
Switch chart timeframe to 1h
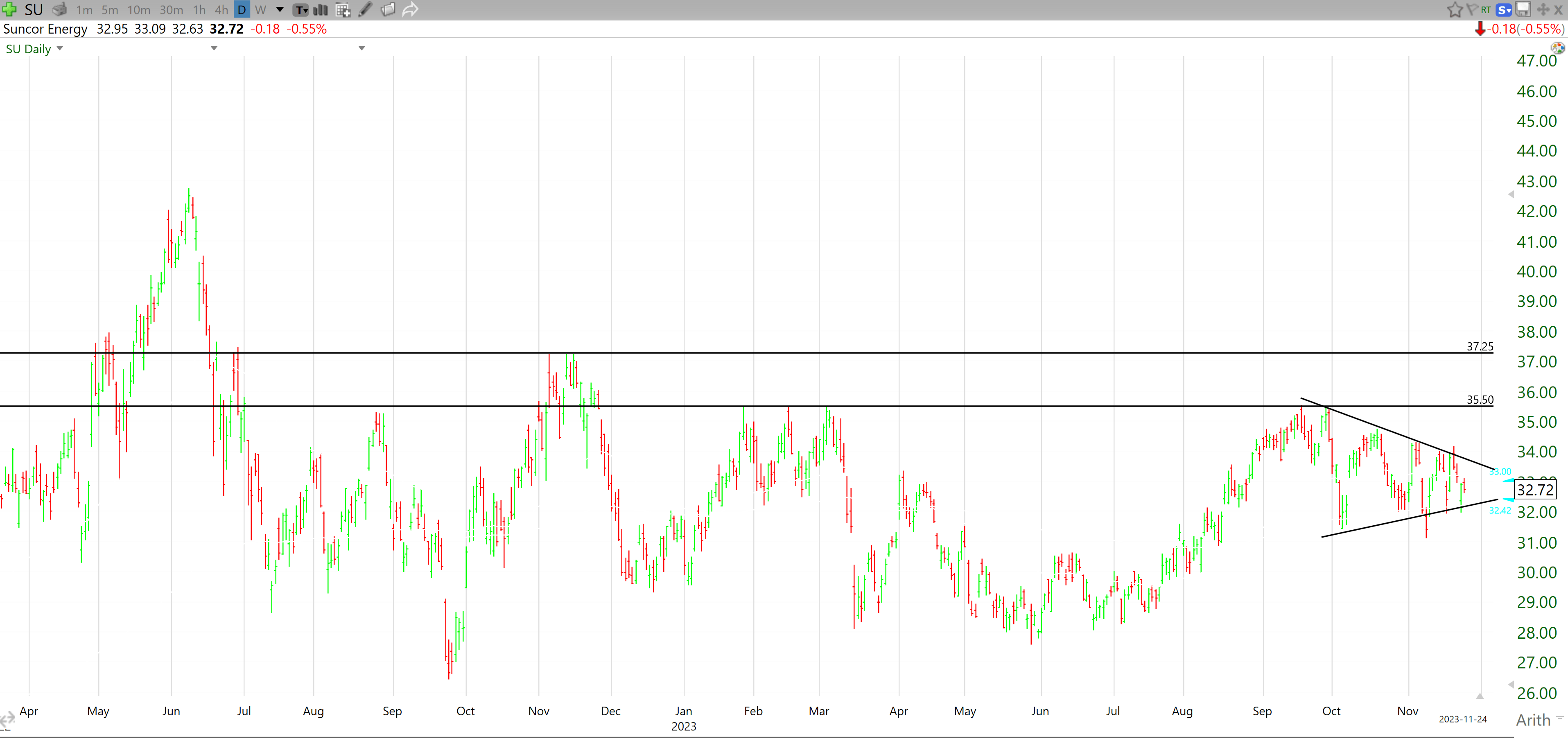[199, 10]
